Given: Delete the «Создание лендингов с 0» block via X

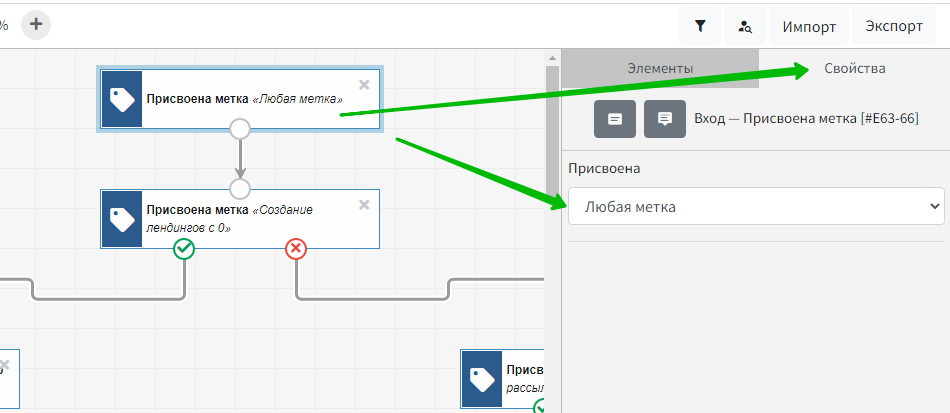Looking at the screenshot, I should tap(364, 205).
